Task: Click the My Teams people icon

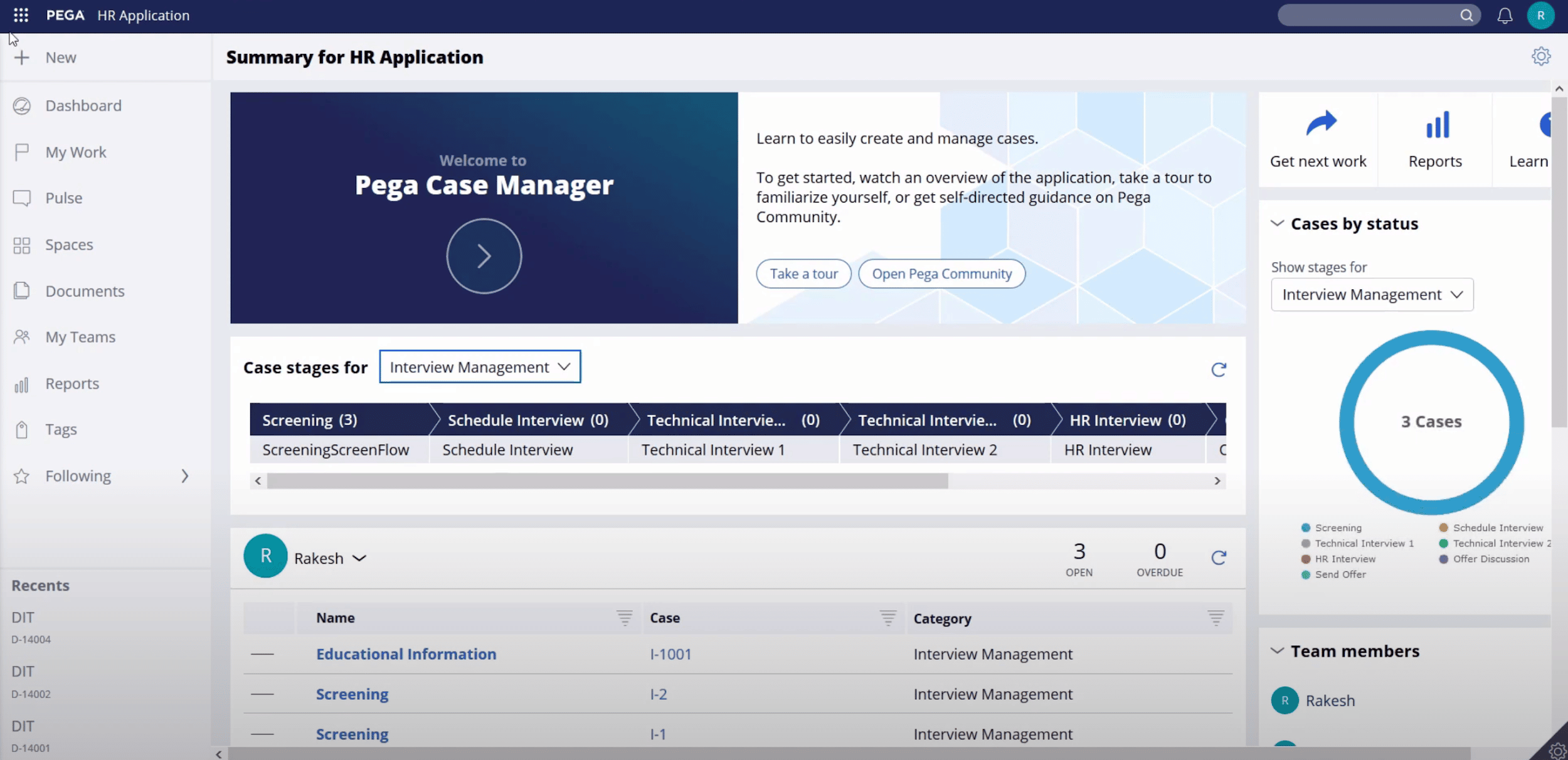Action: pos(22,337)
